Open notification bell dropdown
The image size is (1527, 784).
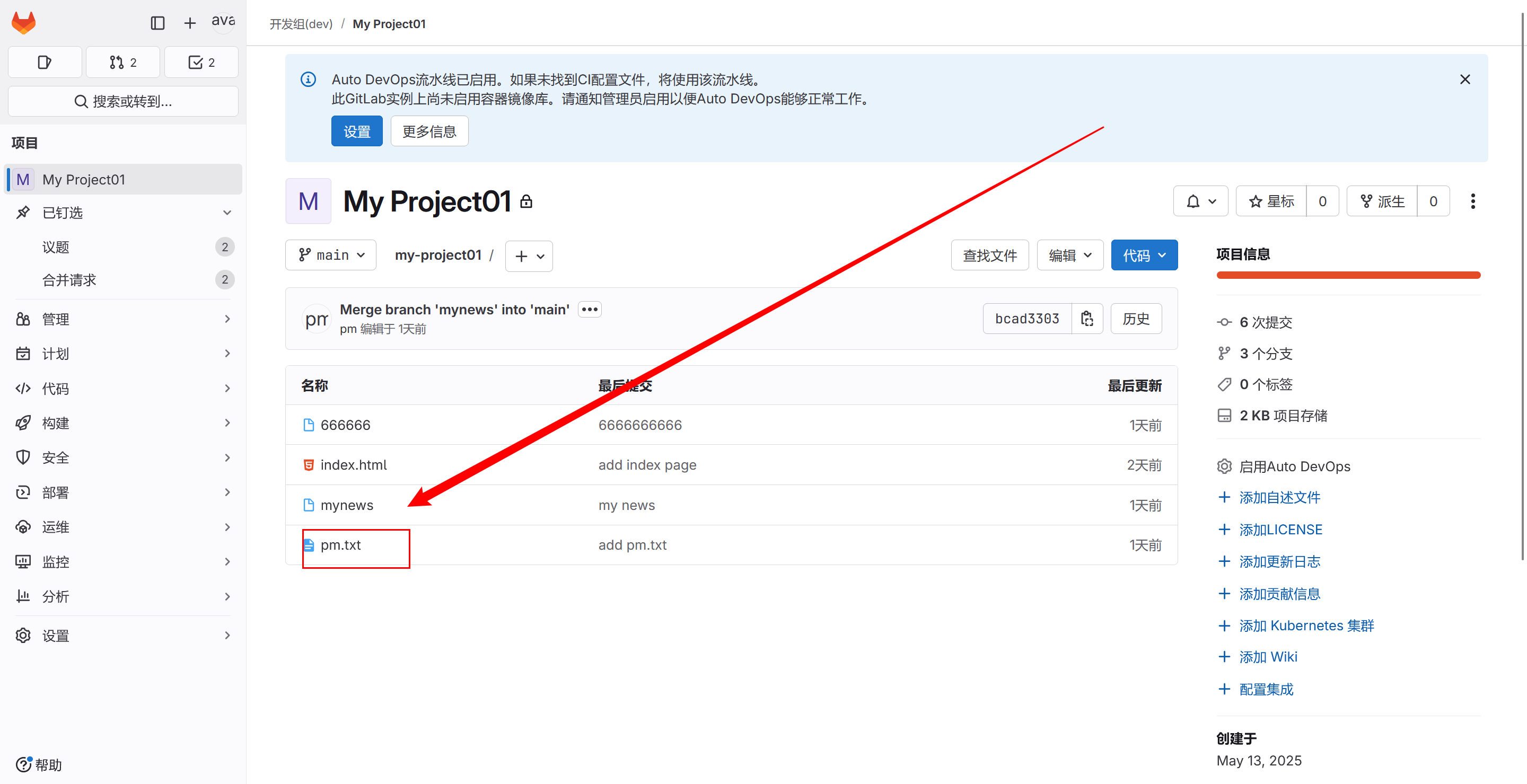point(1200,201)
